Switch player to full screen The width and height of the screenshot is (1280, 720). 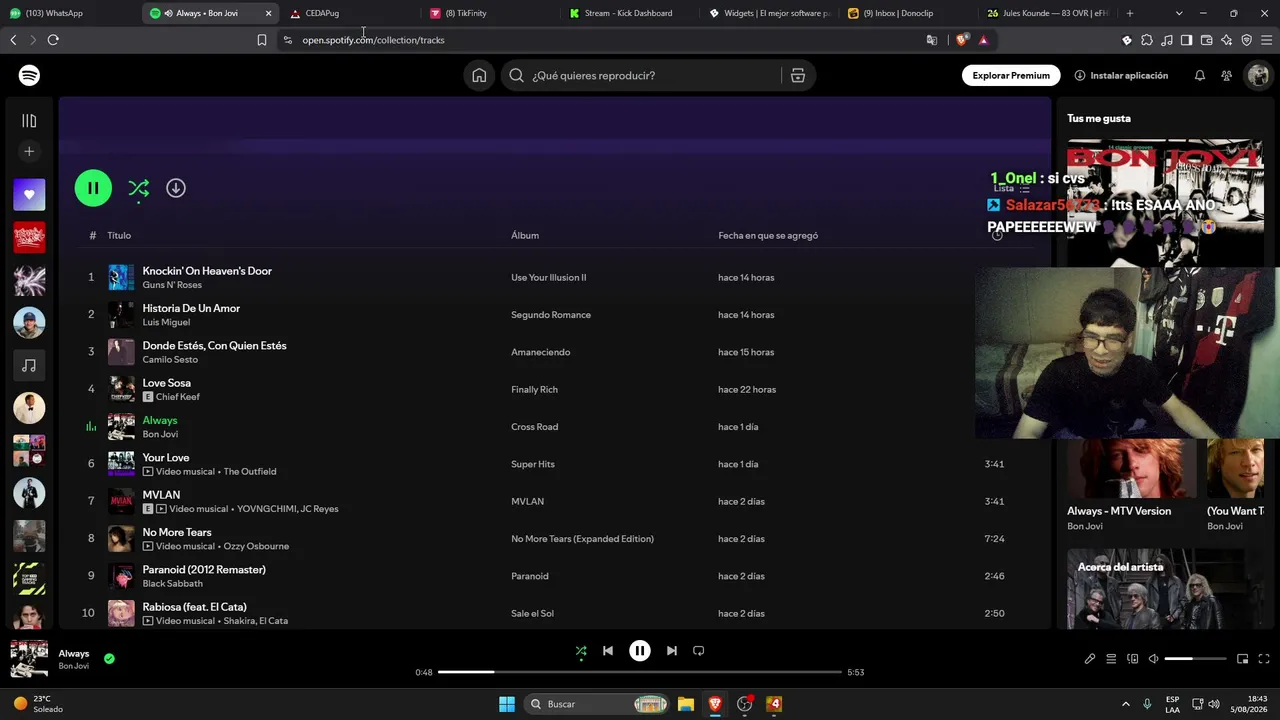pos(1265,659)
